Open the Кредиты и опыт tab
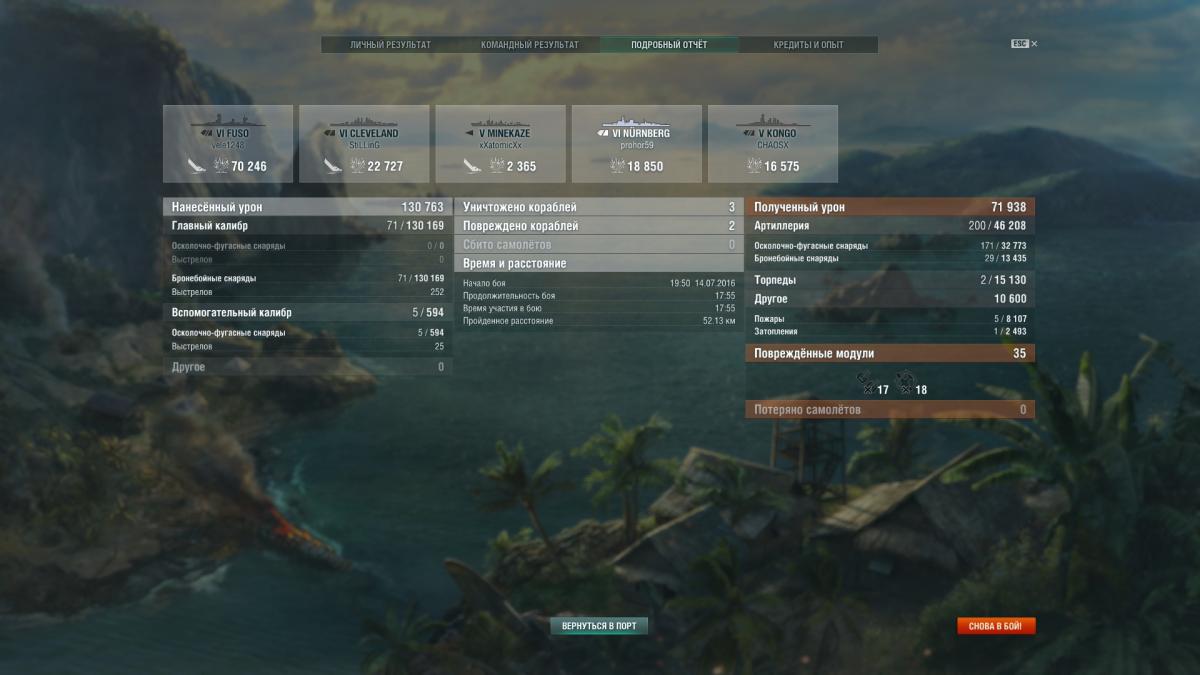Viewport: 1200px width, 675px height. pyautogui.click(x=808, y=45)
